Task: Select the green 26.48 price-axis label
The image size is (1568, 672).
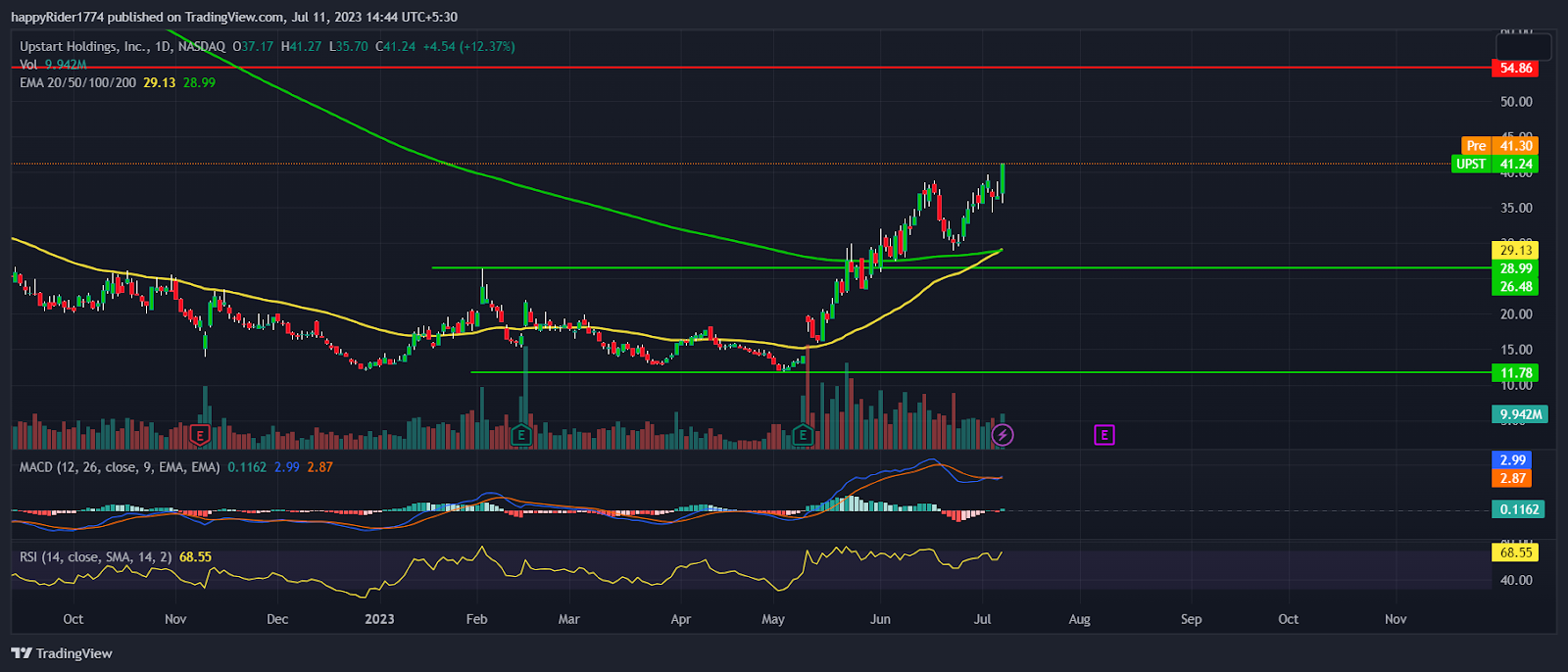Action: click(1515, 286)
